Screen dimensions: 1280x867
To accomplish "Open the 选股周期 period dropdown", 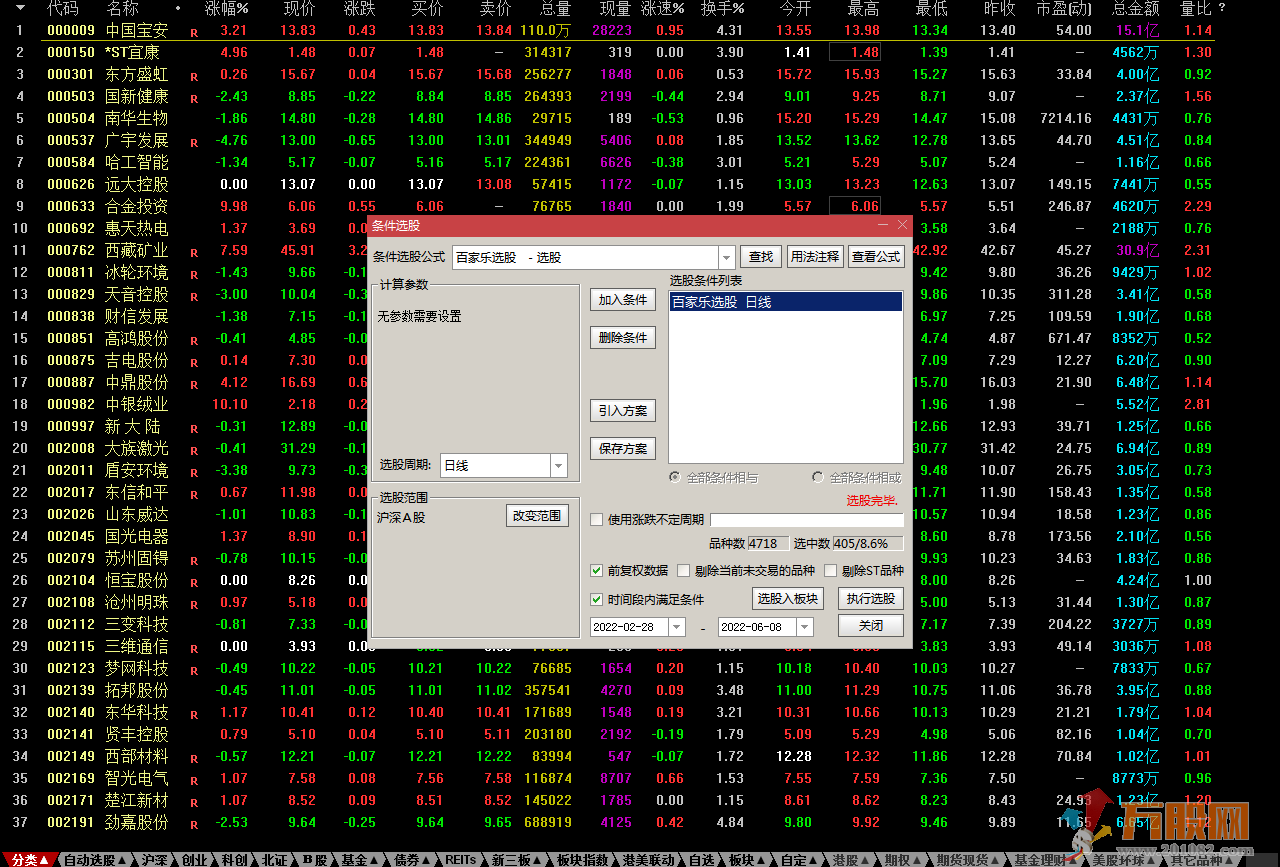I will tap(558, 466).
